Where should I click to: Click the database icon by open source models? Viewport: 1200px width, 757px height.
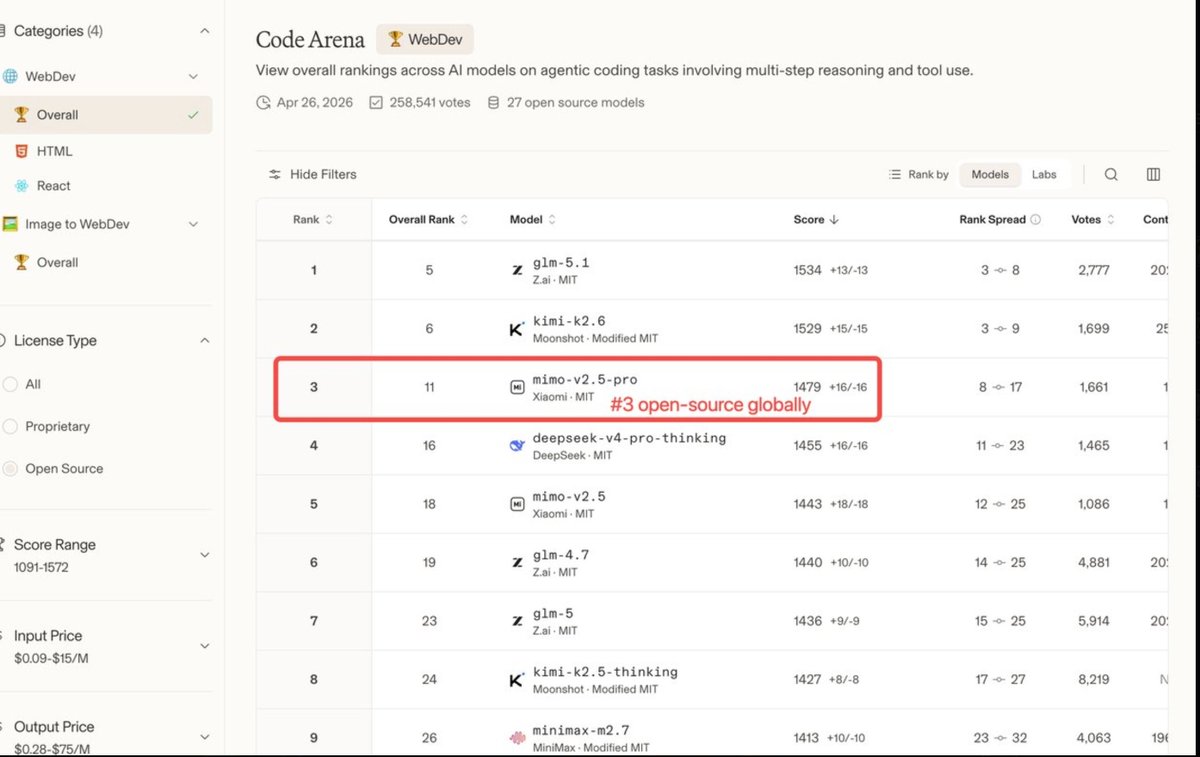493,103
